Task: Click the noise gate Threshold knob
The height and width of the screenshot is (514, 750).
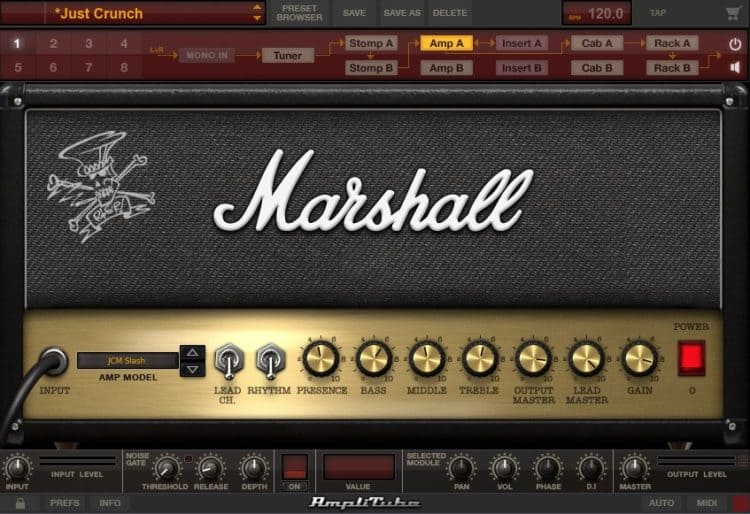Action: click(x=167, y=469)
